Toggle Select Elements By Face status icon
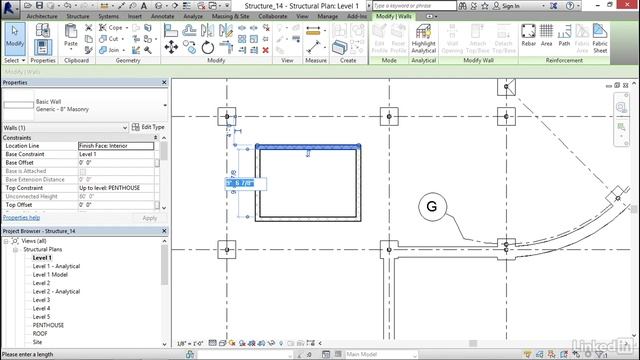This screenshot has width=640, height=360. click(564, 354)
